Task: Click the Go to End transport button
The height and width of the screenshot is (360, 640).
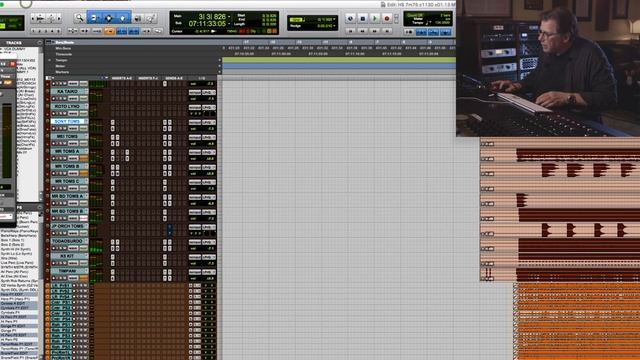Action: coord(387,31)
